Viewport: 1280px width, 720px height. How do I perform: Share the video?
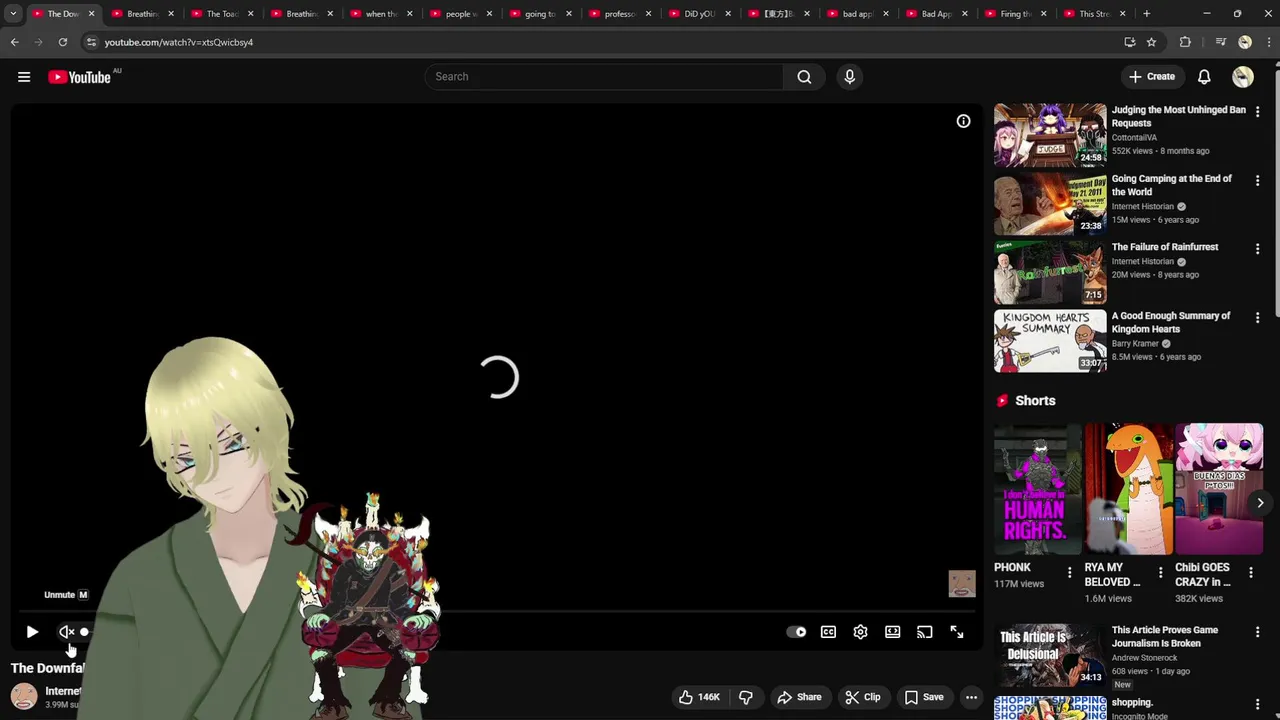pyautogui.click(x=799, y=697)
